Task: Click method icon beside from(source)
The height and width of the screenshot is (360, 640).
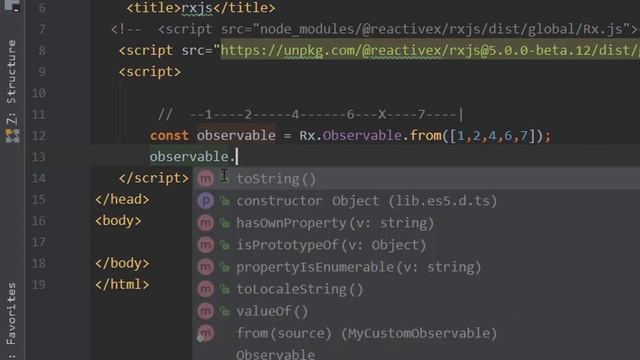Action: point(205,333)
